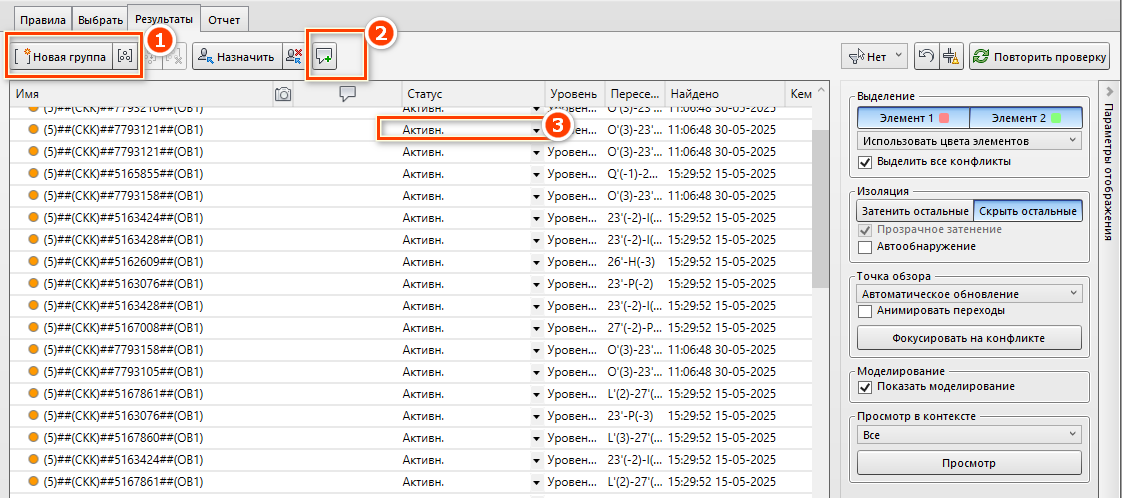Click 'Элемент 1' red color button

pyautogui.click(x=913, y=118)
